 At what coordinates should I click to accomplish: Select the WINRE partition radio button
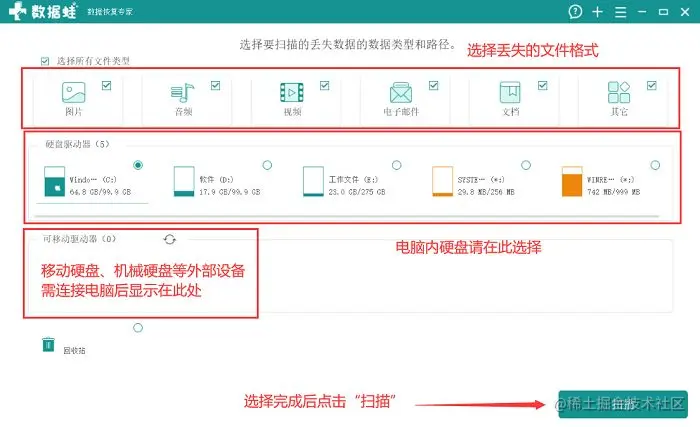coord(655,165)
